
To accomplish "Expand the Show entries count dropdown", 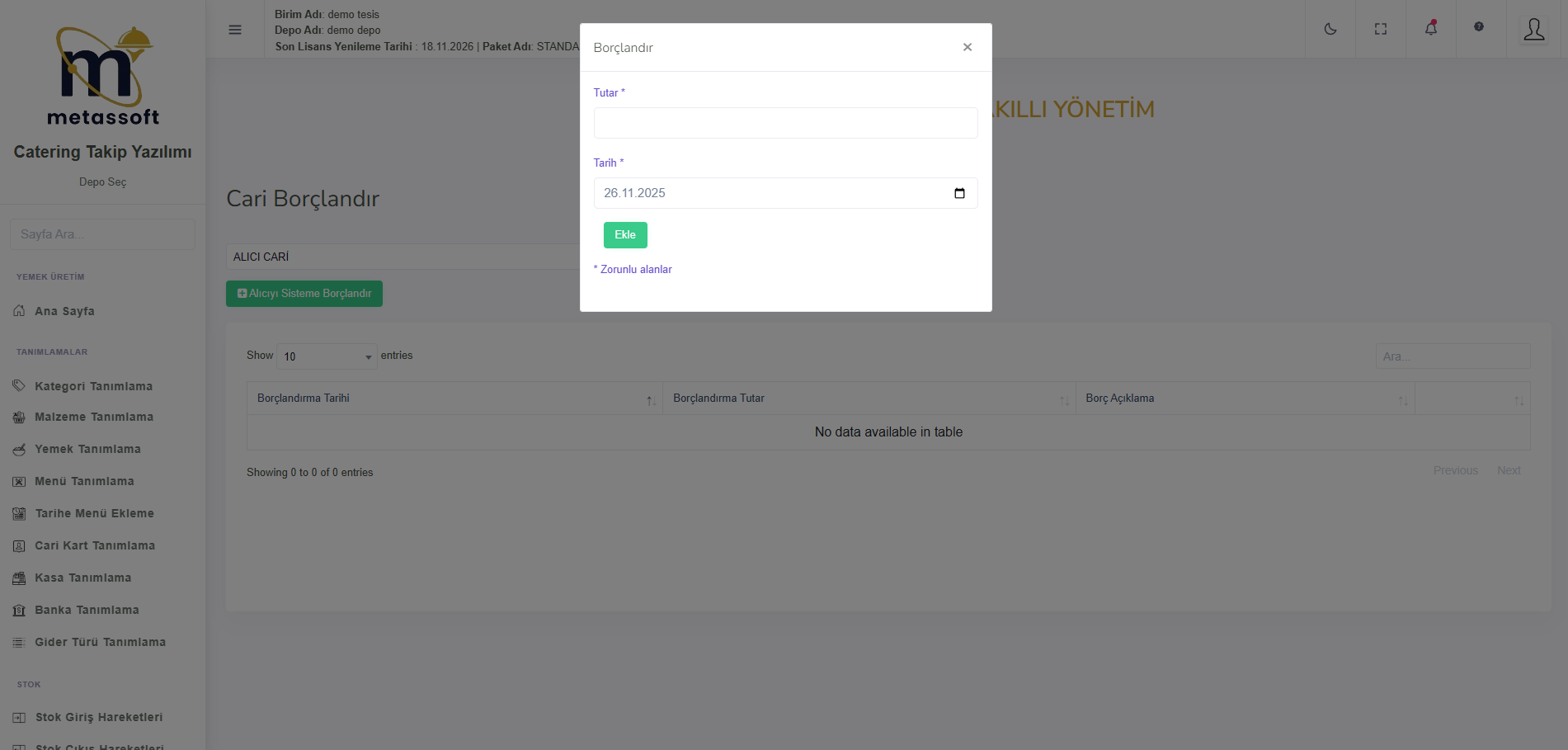I will pyautogui.click(x=327, y=356).
